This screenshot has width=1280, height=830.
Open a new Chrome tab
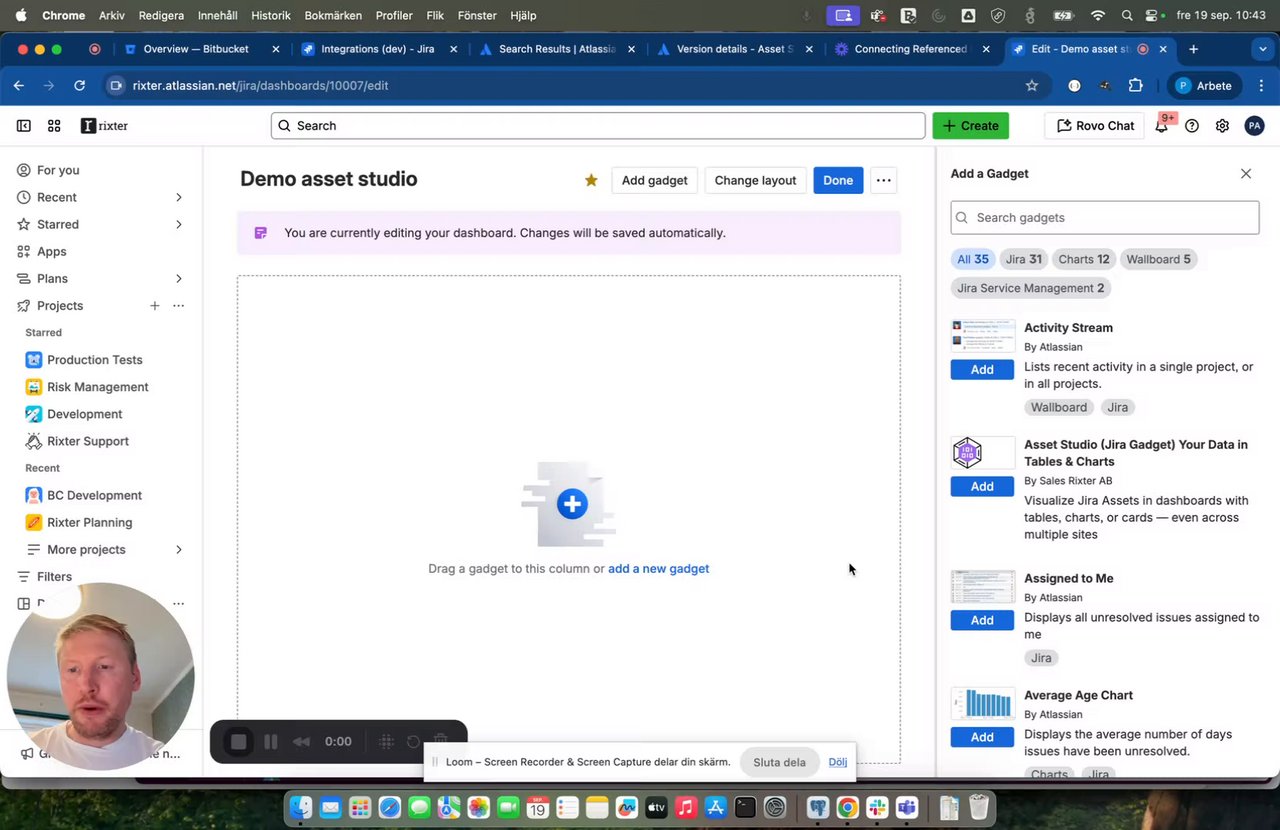click(1193, 49)
